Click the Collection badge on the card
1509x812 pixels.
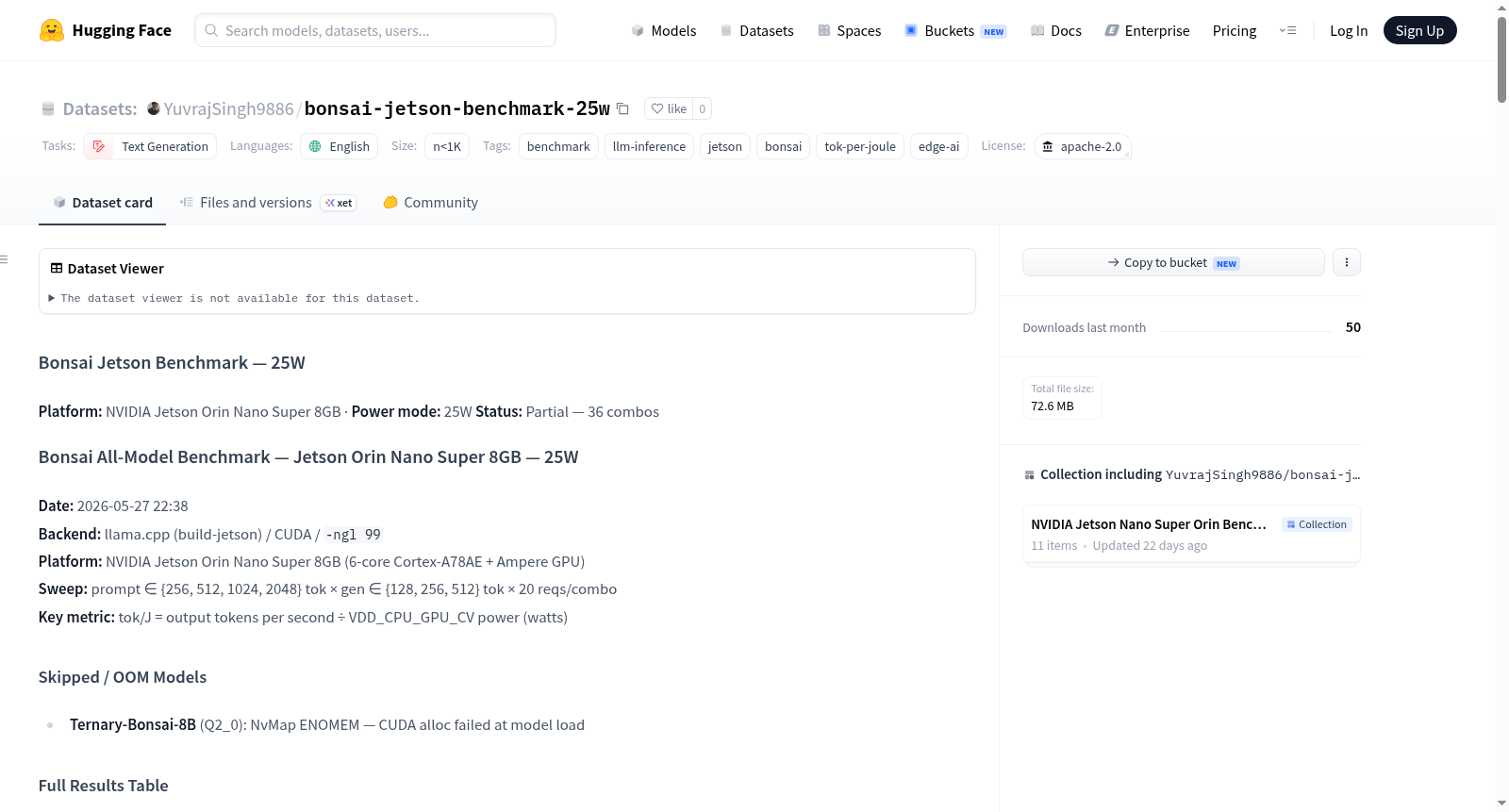coord(1317,524)
